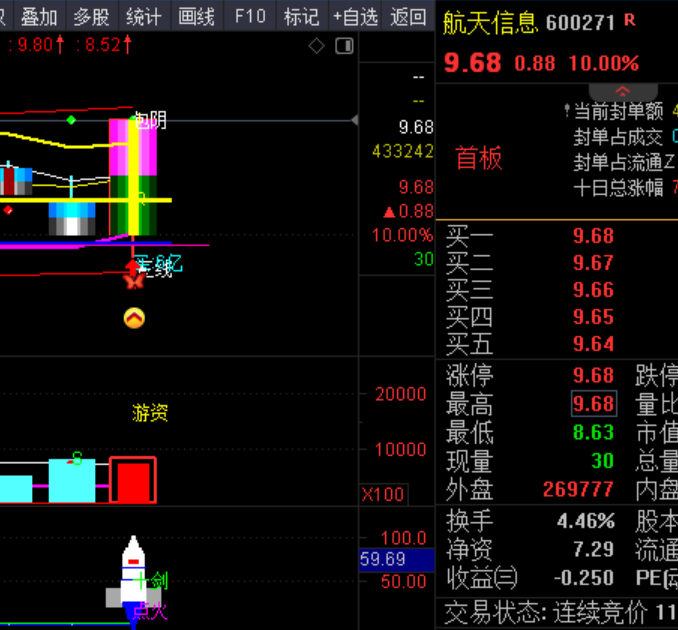Click the red butterfly marker under the candle

pyautogui.click(x=134, y=281)
